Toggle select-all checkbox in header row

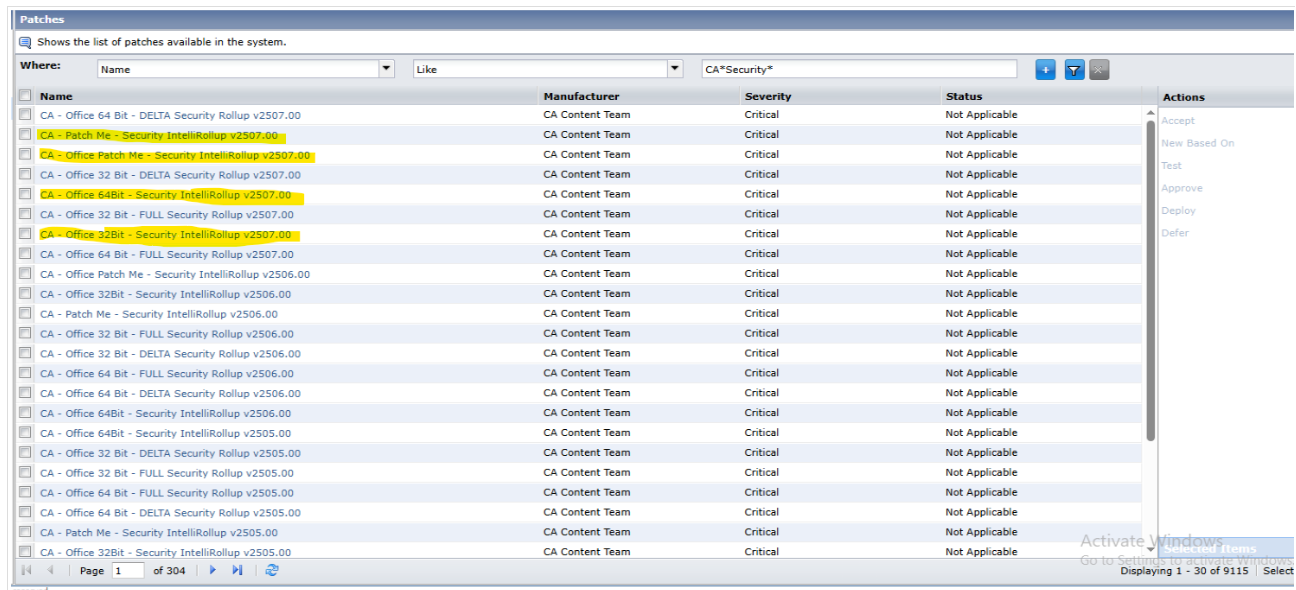(25, 96)
